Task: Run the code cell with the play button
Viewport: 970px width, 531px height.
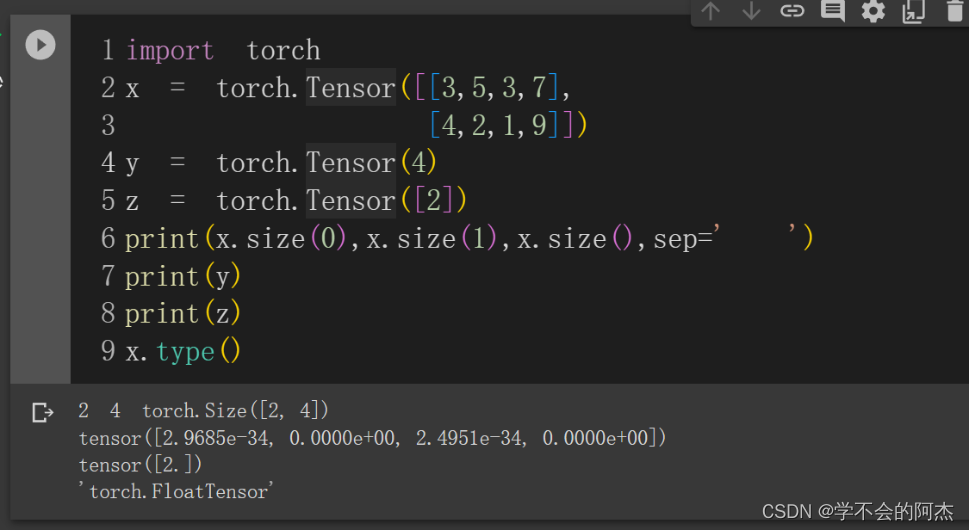Action: [x=40, y=45]
